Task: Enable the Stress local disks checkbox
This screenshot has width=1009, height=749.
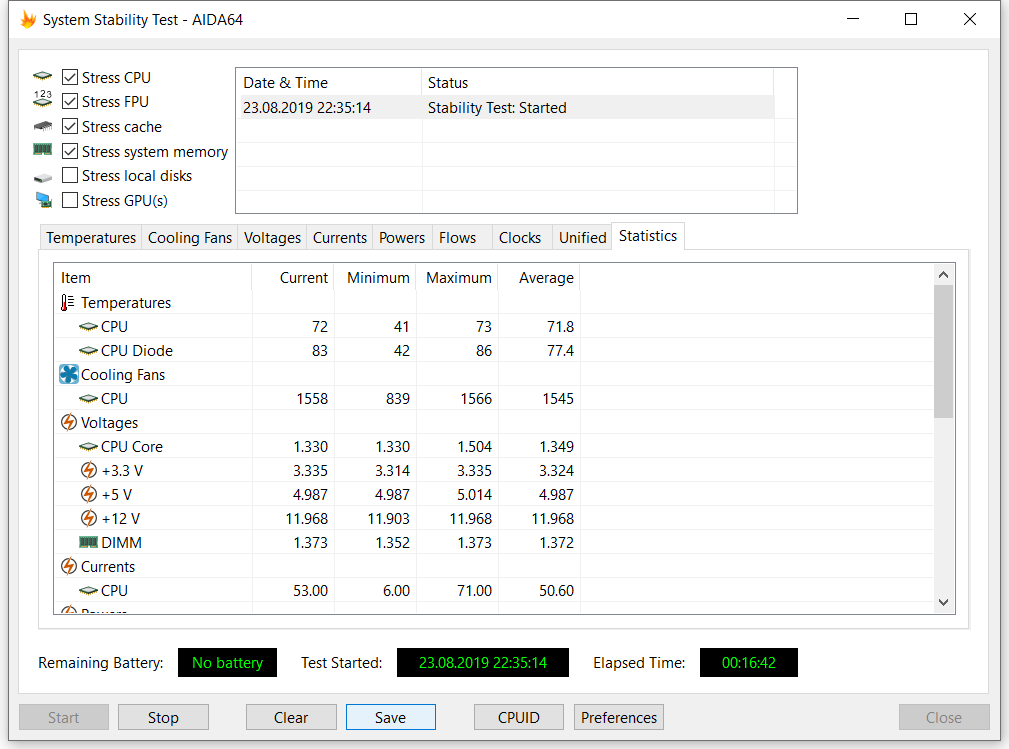Action: point(70,176)
